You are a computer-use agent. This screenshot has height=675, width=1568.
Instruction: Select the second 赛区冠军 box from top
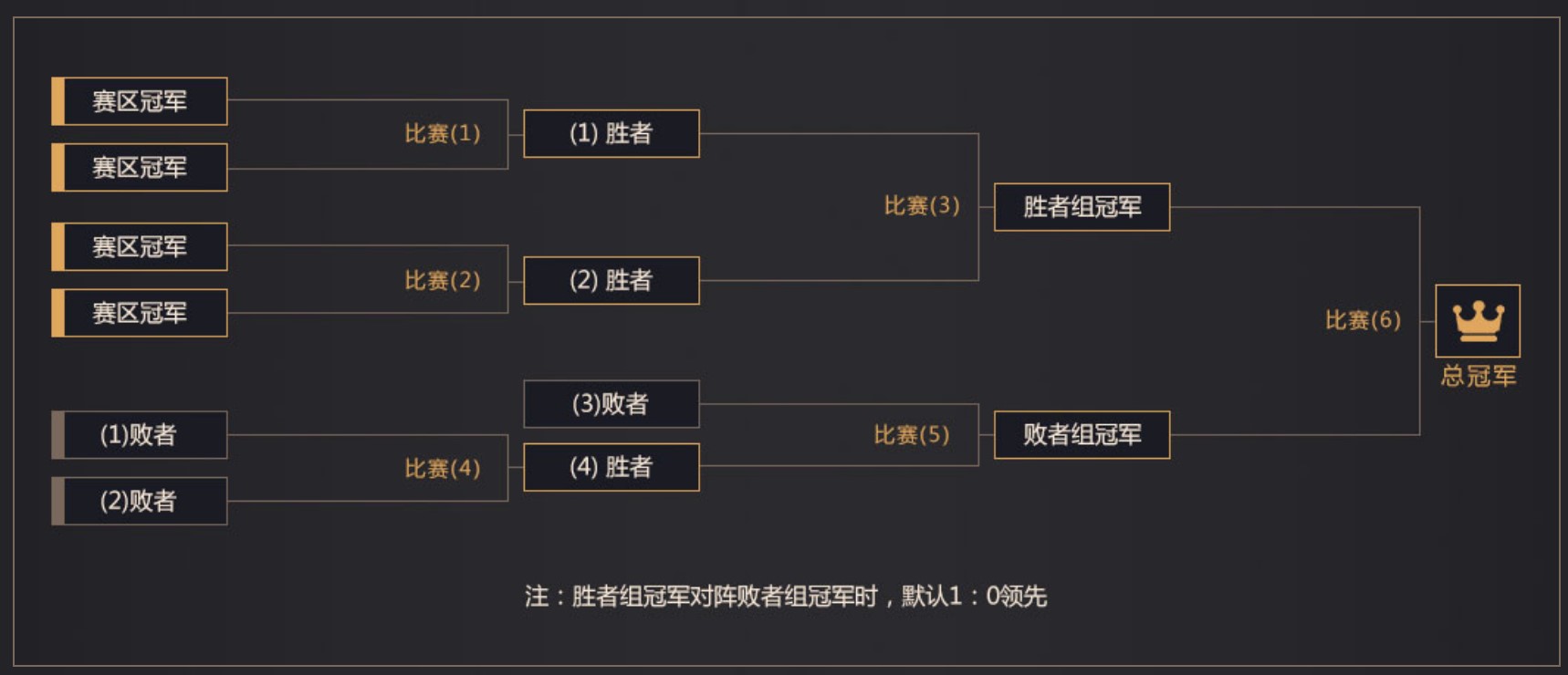(x=140, y=168)
